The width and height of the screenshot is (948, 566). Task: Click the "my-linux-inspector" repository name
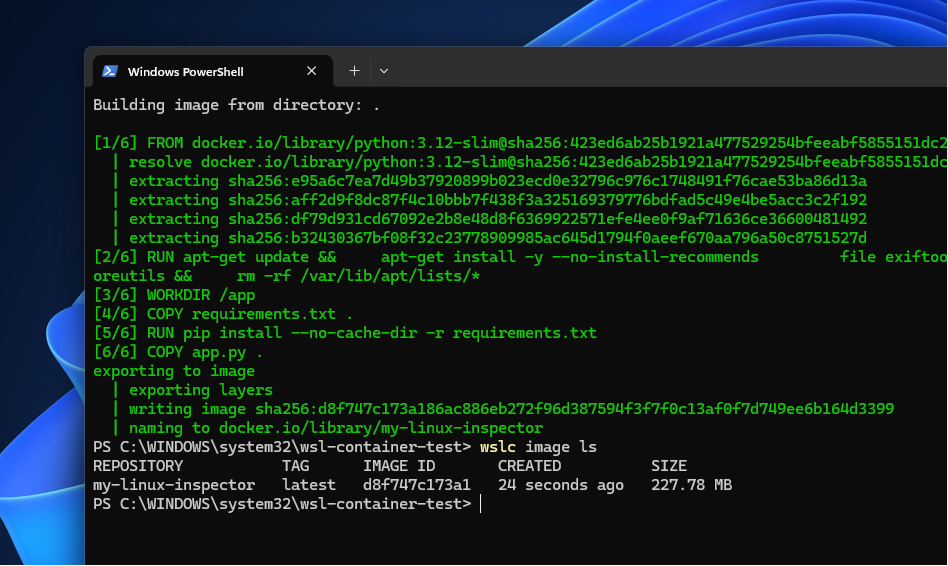[174, 485]
